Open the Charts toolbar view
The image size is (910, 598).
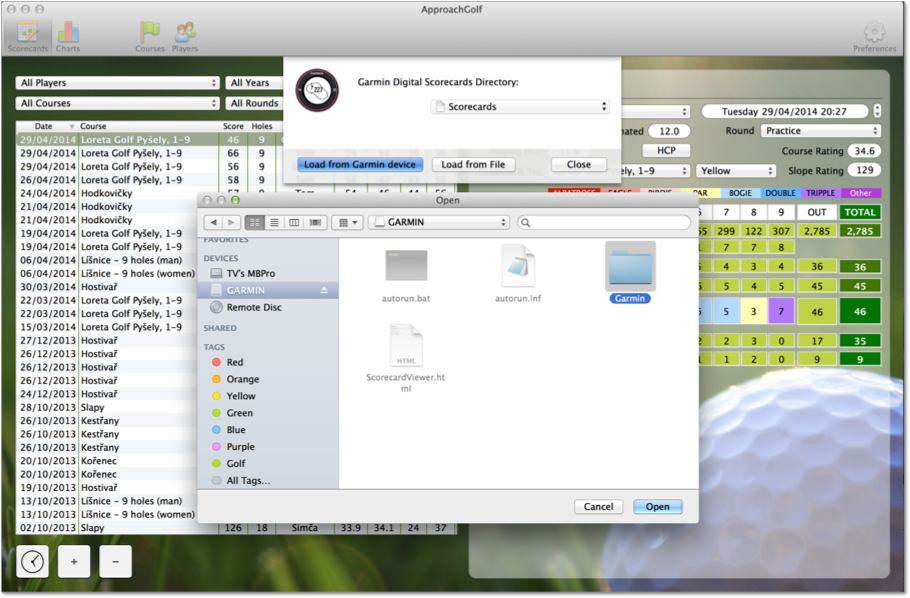68,37
